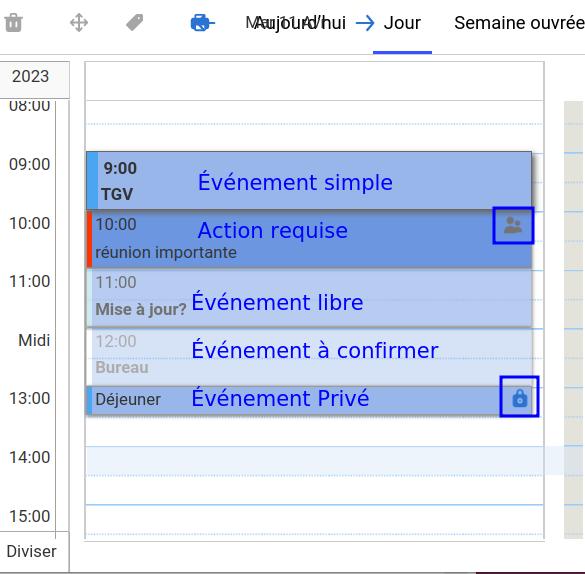Switch to the Semaine ouvrée tab
Viewport: 585px width, 574px height.
pyautogui.click(x=519, y=23)
